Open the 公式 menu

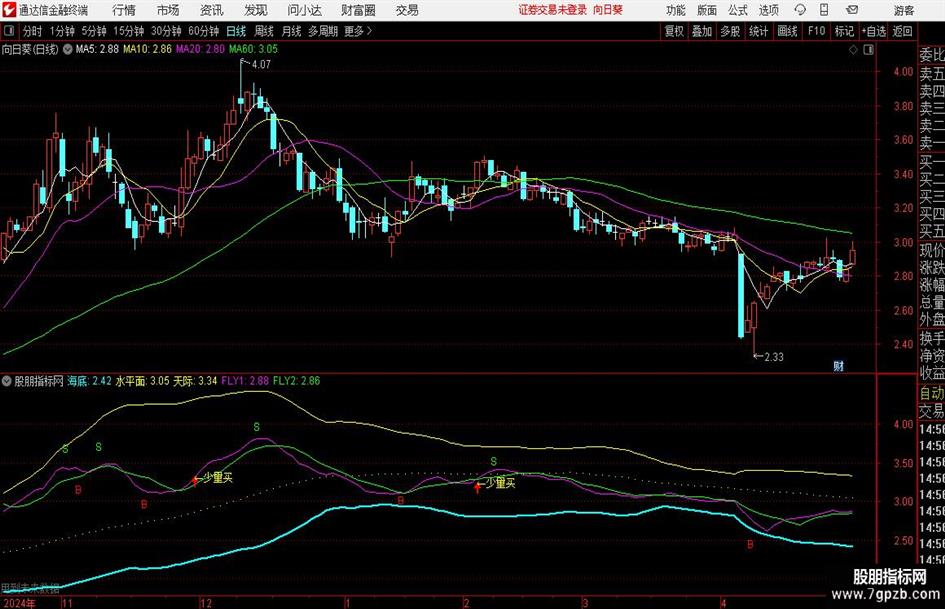coord(738,10)
